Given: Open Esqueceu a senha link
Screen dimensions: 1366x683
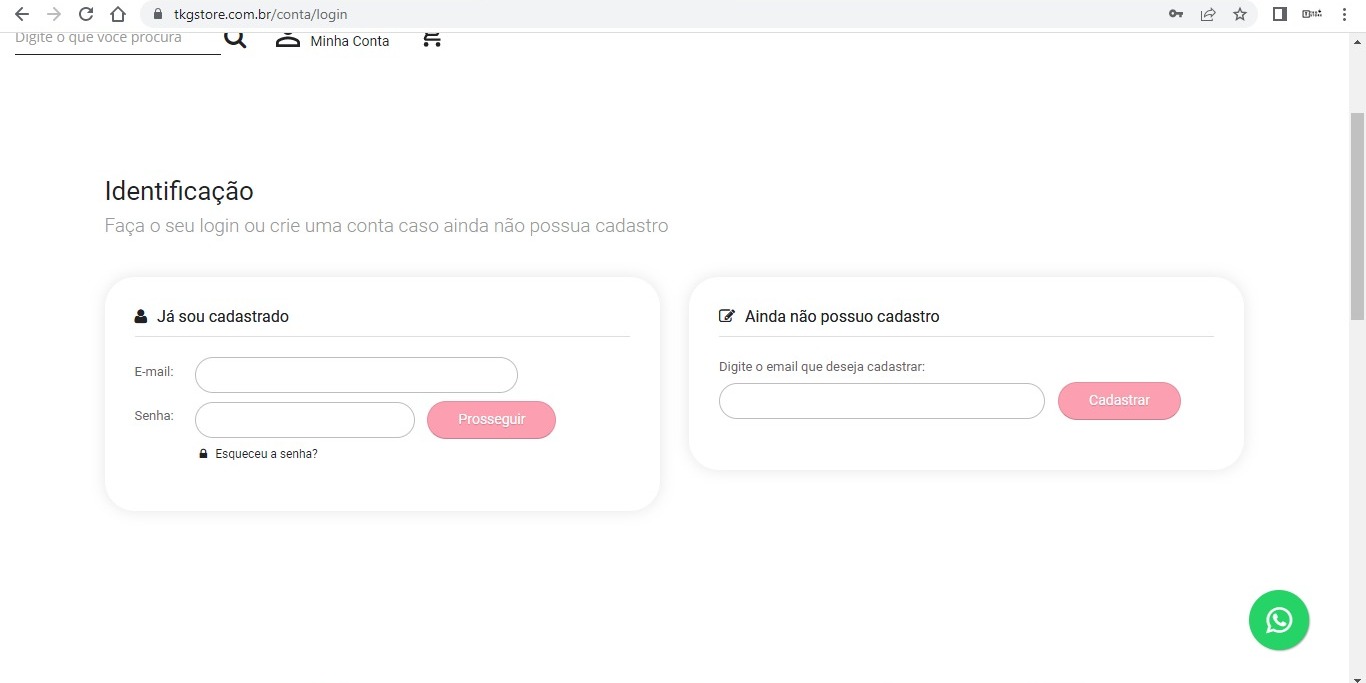Looking at the screenshot, I should 266,454.
